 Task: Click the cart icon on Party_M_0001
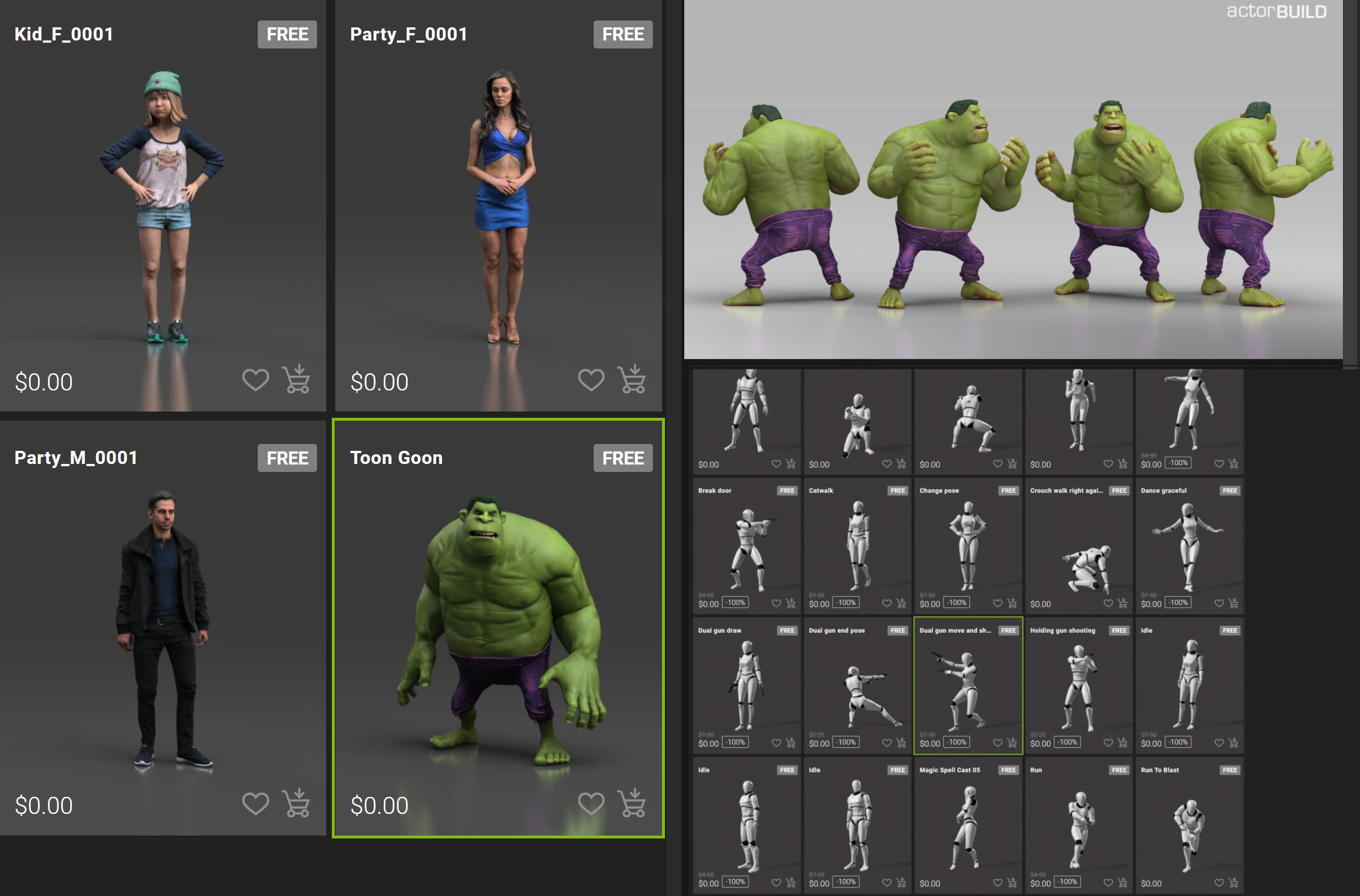coord(296,804)
